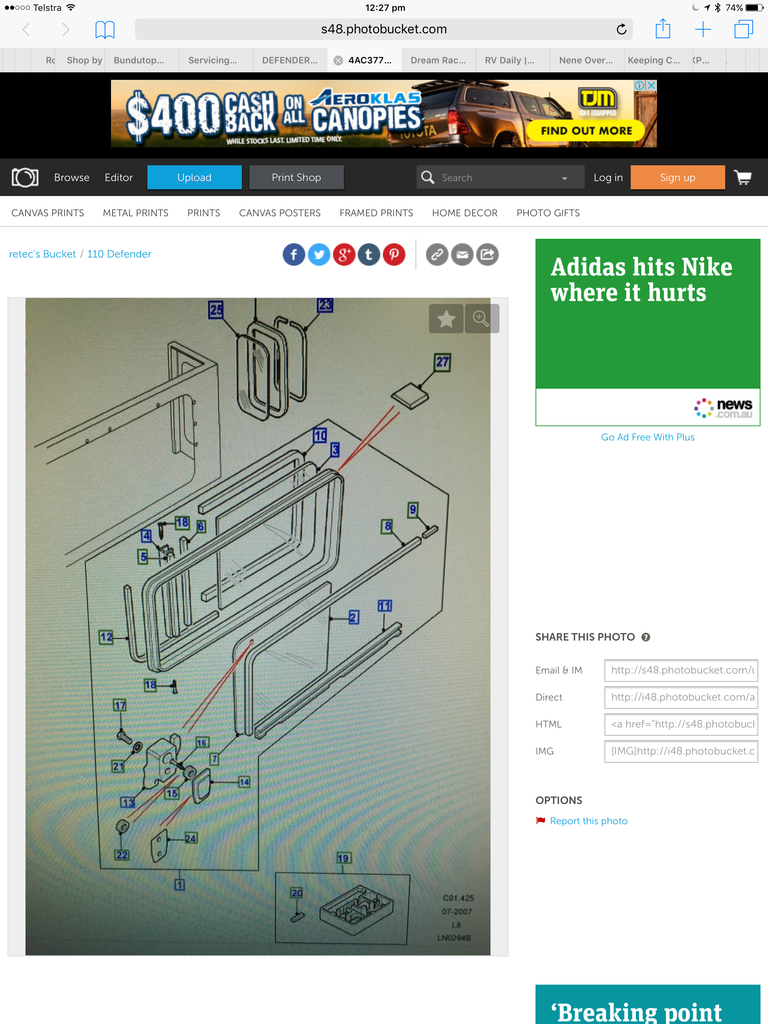Share photo on Tumblr
Viewport: 768px width, 1024px height.
pos(369,255)
